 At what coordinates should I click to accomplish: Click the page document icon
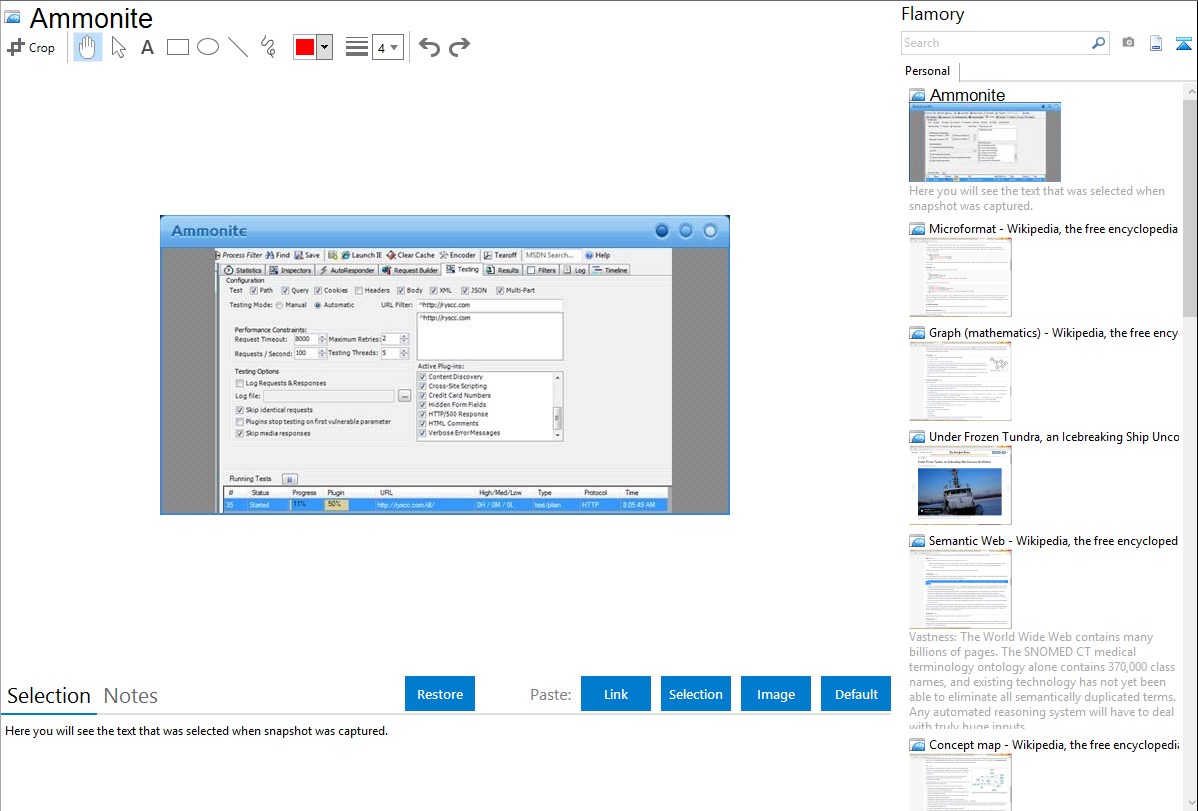click(x=1156, y=43)
